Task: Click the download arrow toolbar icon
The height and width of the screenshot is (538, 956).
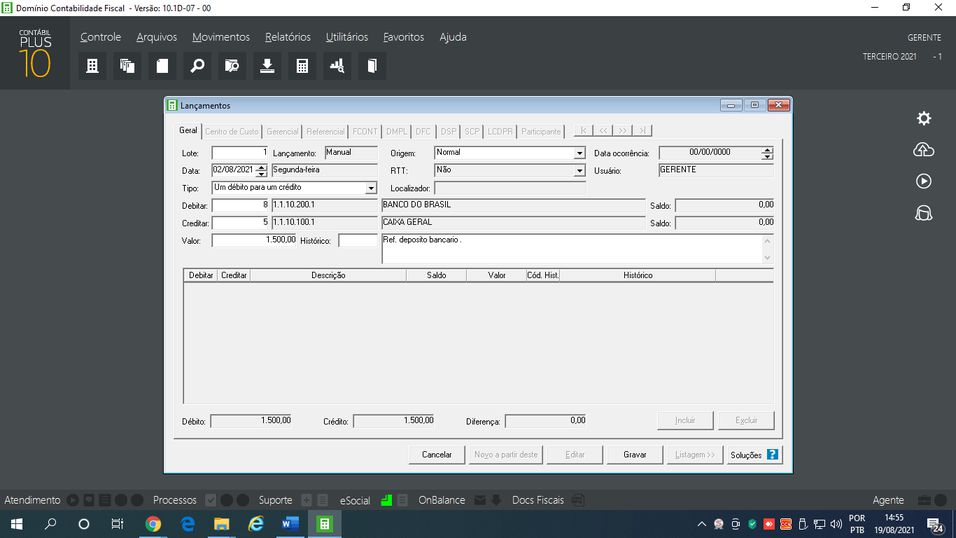Action: click(x=267, y=66)
